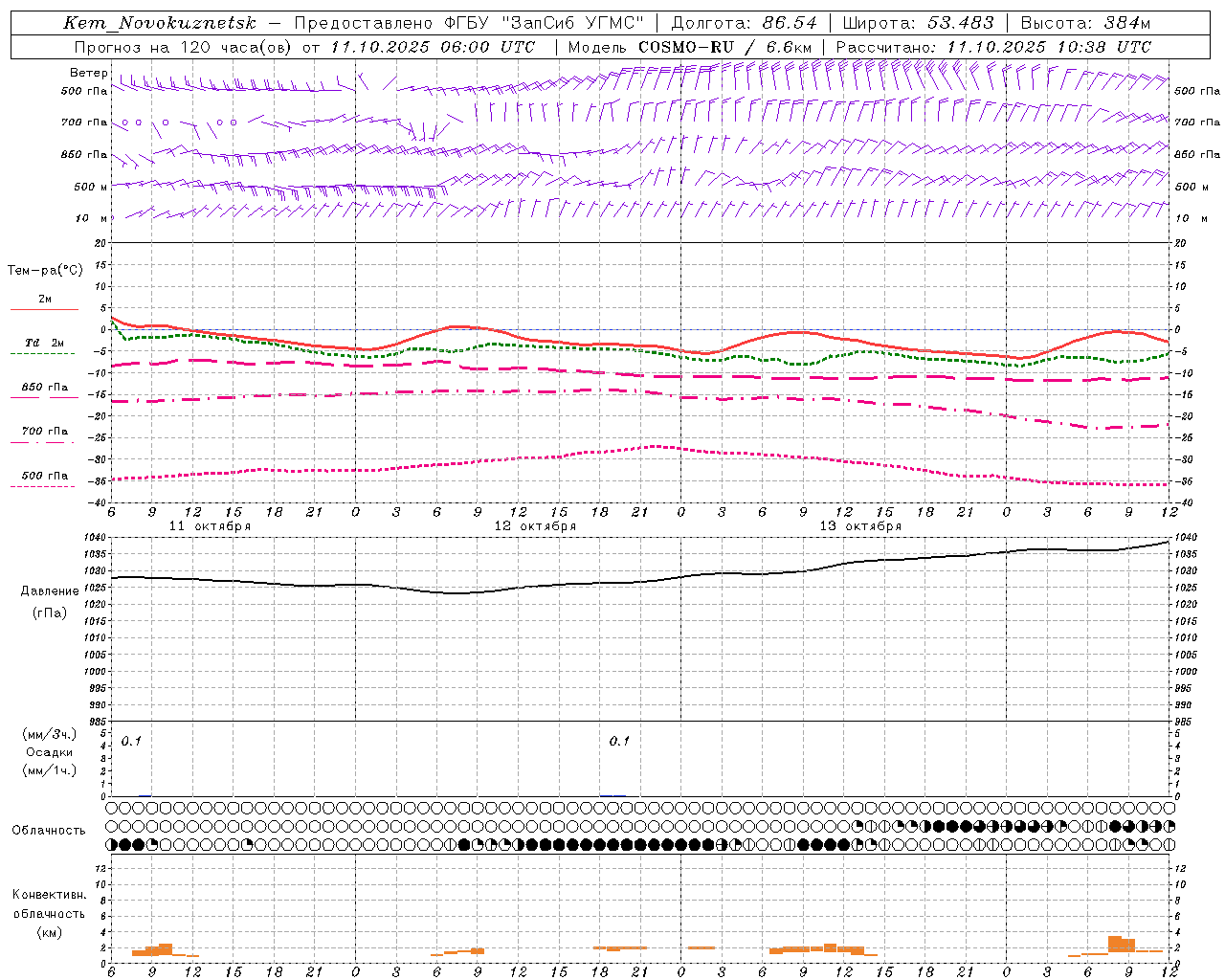The width and height of the screenshot is (1225, 980).
Task: Click 'Рассчитано: 11.10.2025 10:38 UTC' text
Action: tap(993, 47)
